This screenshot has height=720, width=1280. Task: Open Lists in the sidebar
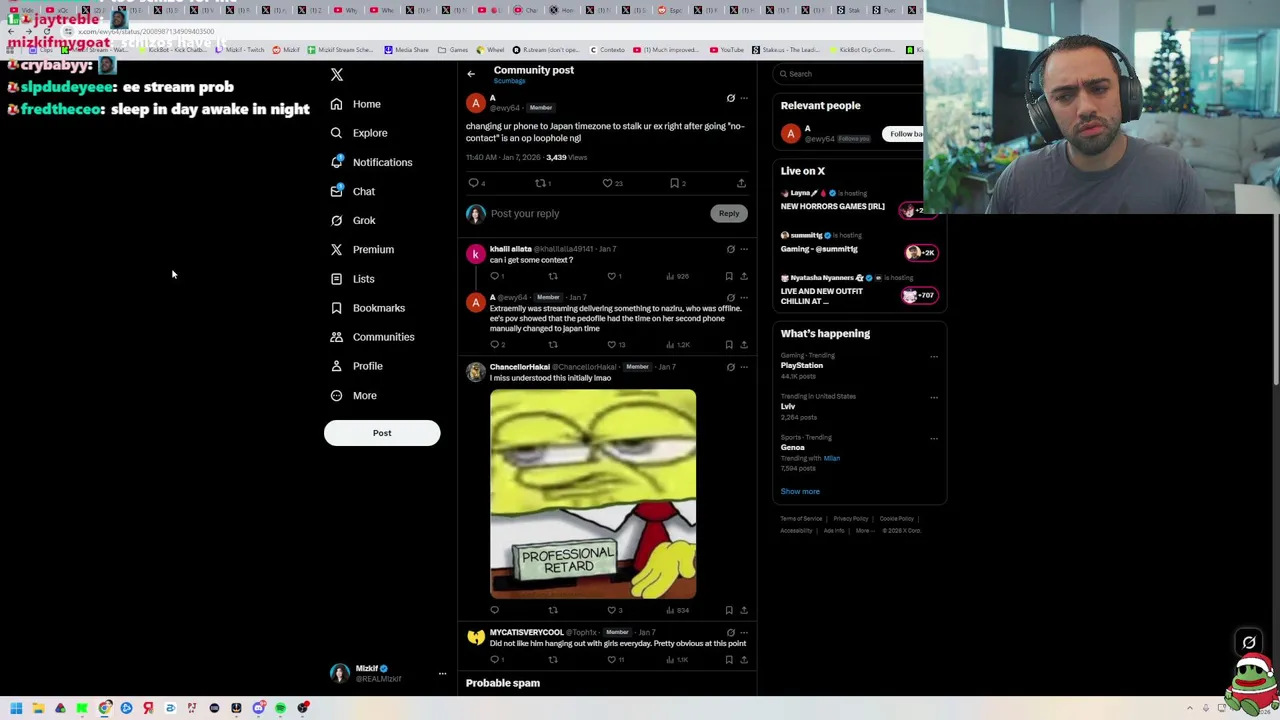pos(352,279)
